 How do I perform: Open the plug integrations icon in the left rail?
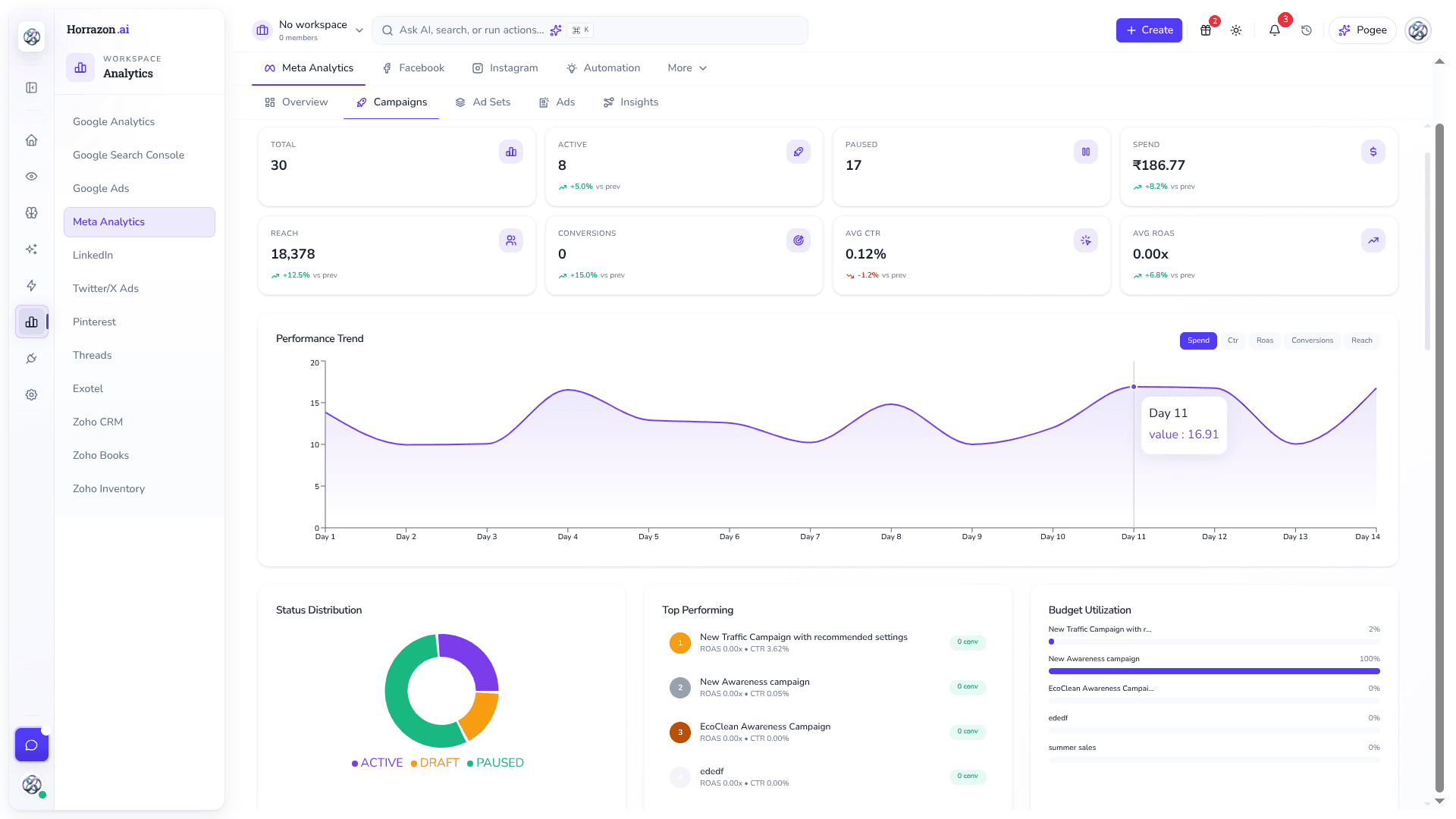pos(32,359)
